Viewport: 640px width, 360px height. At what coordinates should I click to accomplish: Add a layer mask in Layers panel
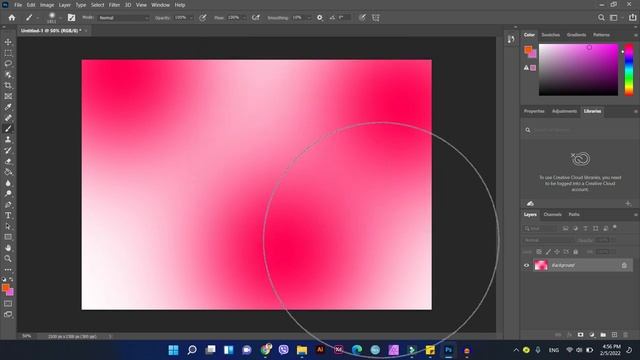pos(580,335)
